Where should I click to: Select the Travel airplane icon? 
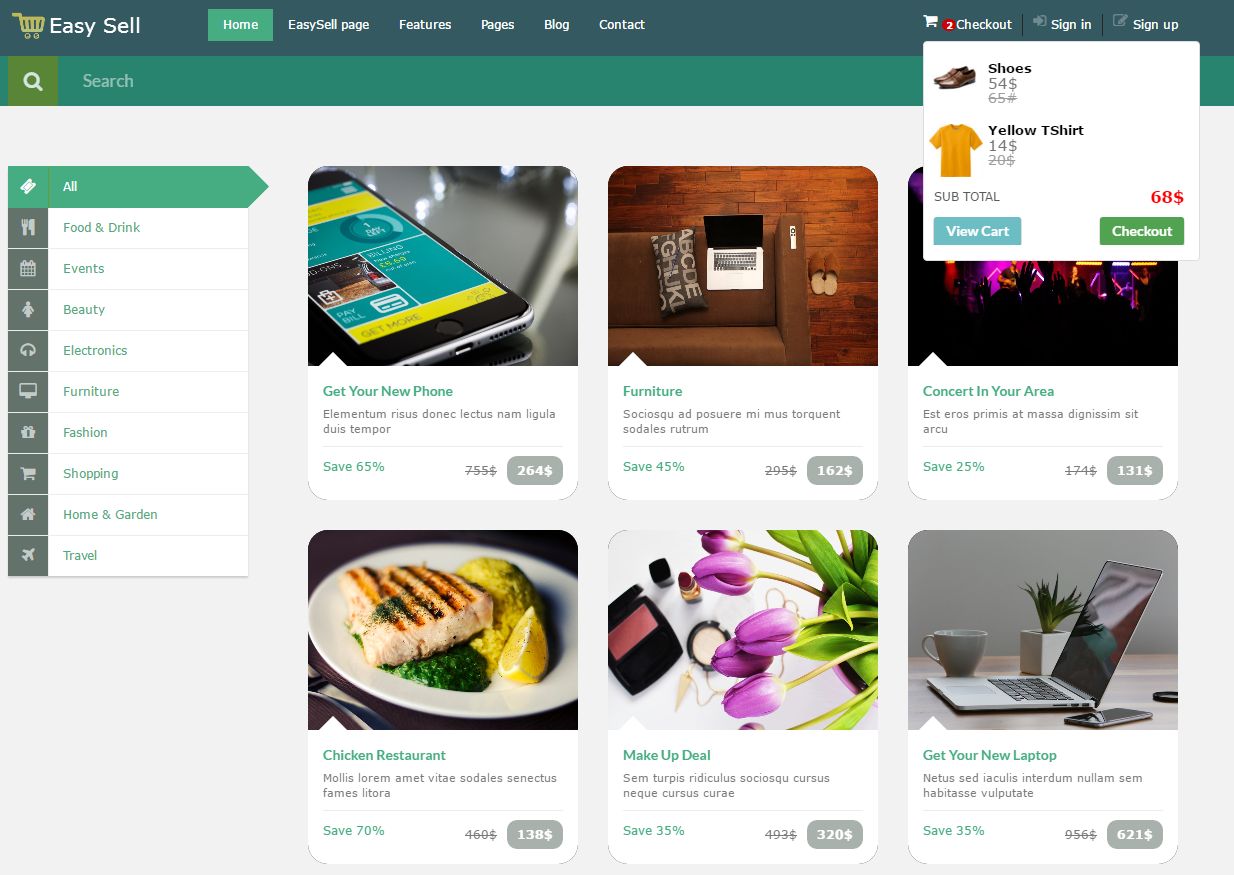pyautogui.click(x=28, y=556)
